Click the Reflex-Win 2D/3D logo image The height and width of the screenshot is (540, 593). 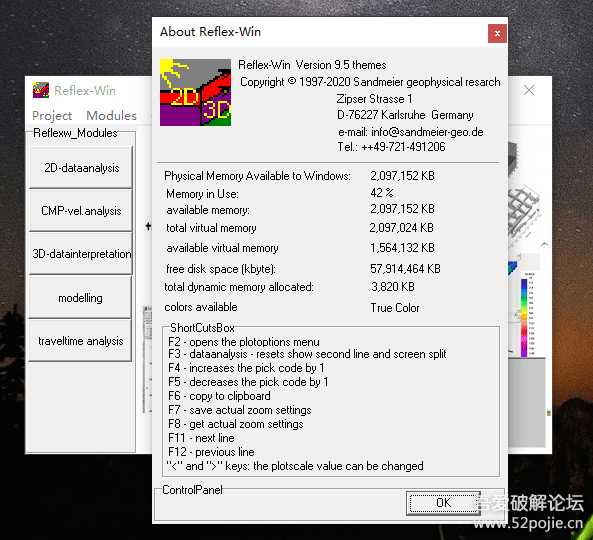[x=196, y=92]
